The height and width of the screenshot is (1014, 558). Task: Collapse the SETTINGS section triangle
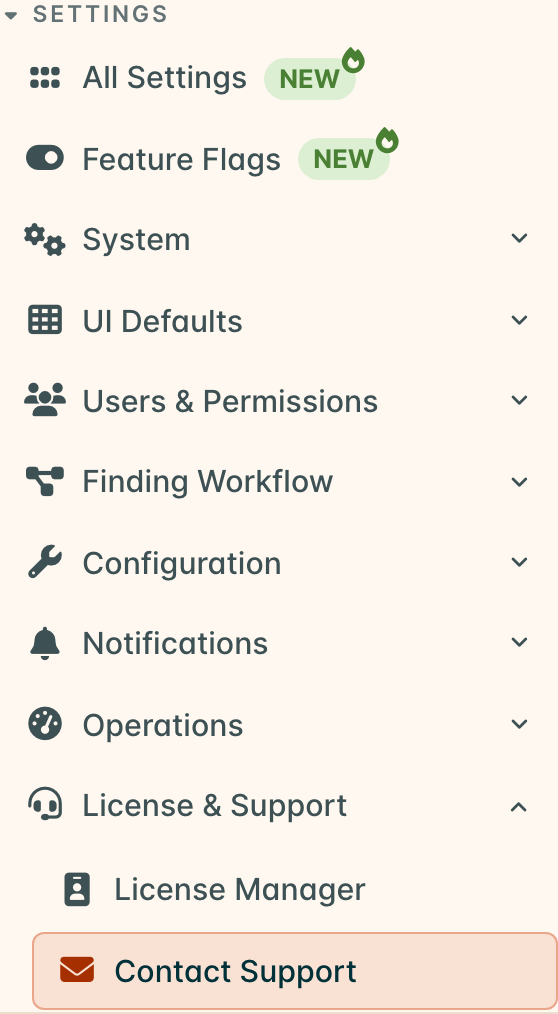click(x=11, y=16)
